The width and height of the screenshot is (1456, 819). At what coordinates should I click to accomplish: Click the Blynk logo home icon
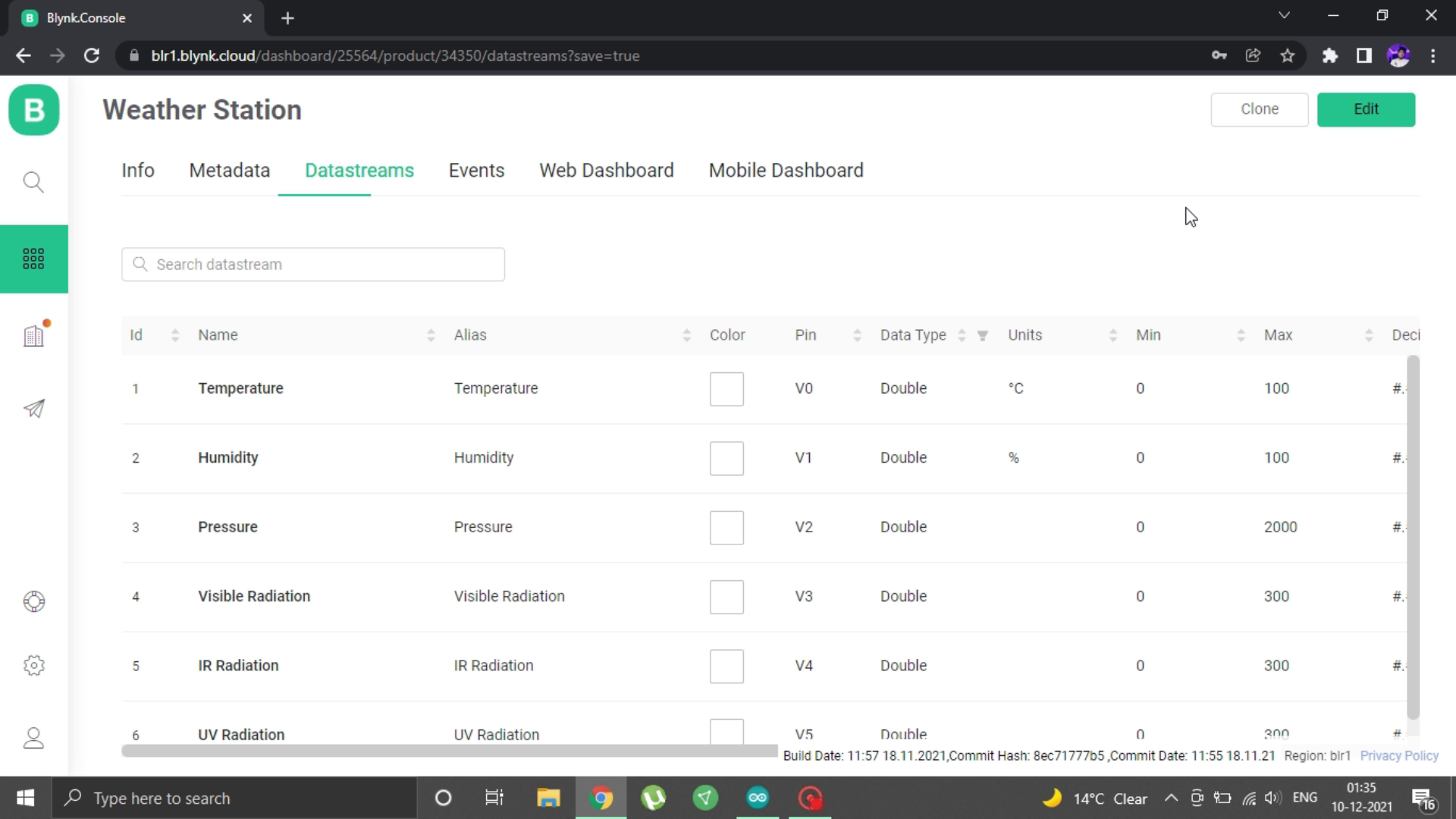pyautogui.click(x=34, y=110)
